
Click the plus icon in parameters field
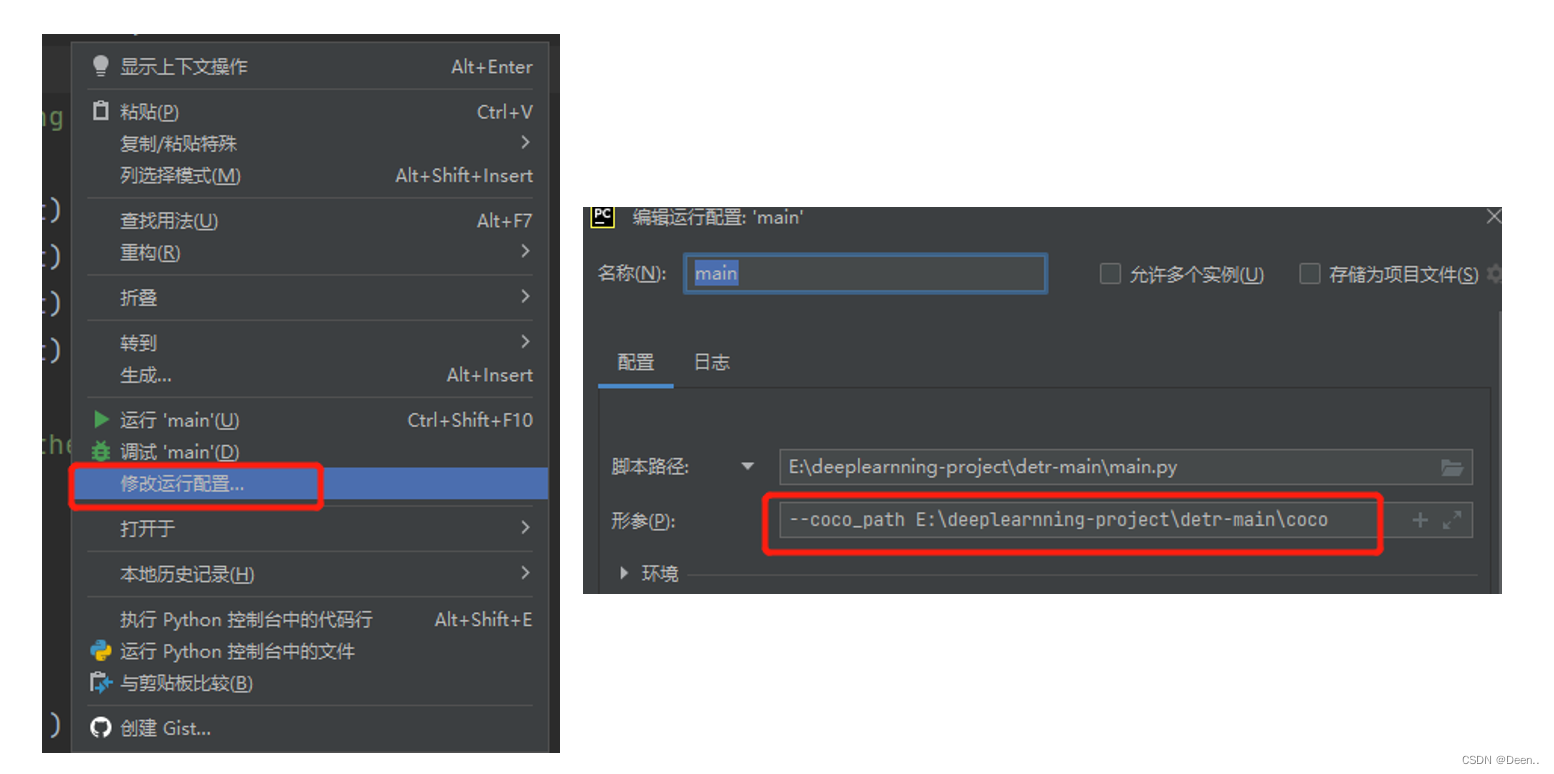pos(1420,520)
